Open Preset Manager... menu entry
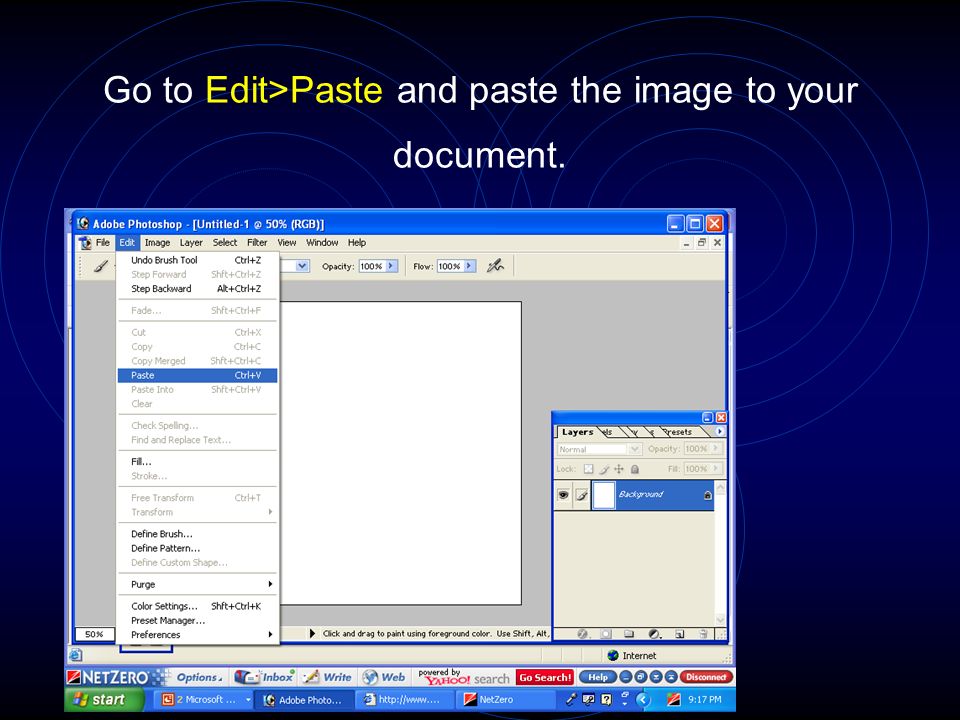The image size is (960, 720). (197, 621)
